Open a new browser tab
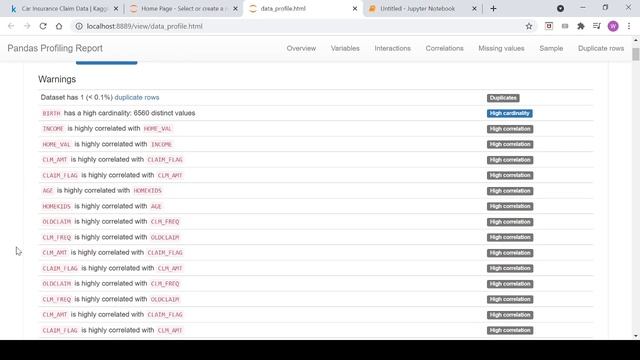The image size is (640, 360). (493, 9)
